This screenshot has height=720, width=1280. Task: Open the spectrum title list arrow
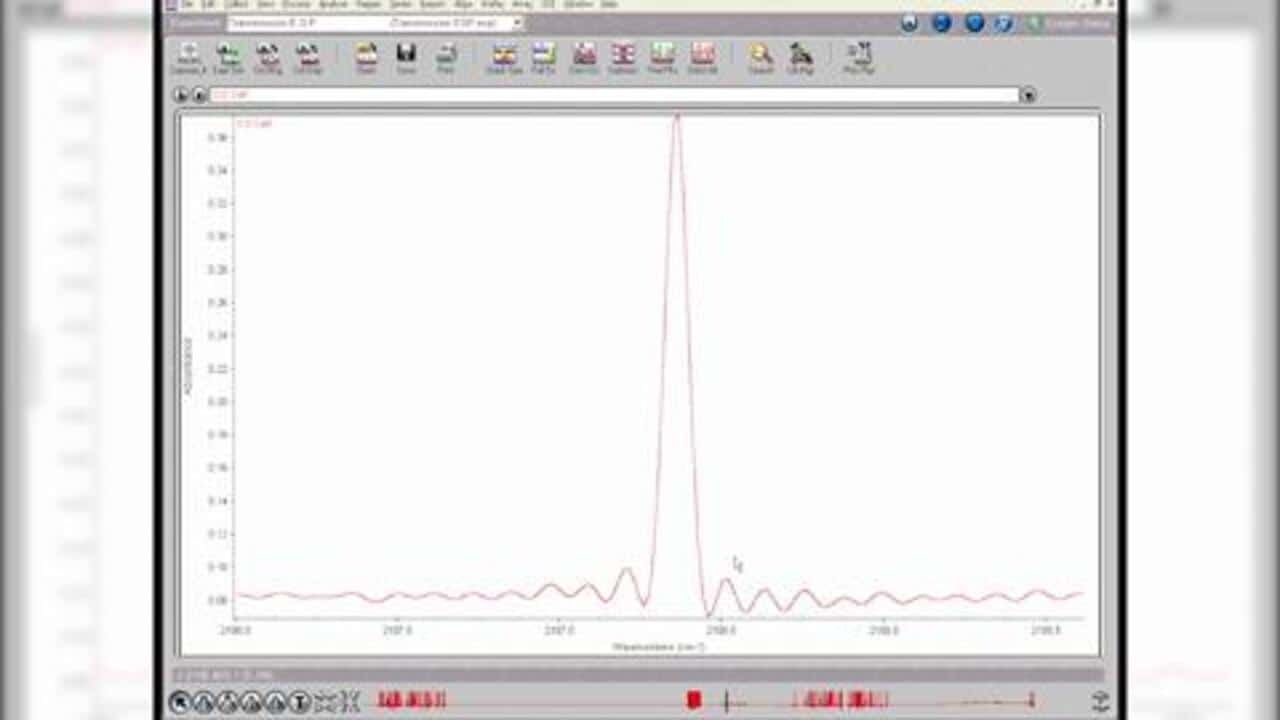point(1028,95)
